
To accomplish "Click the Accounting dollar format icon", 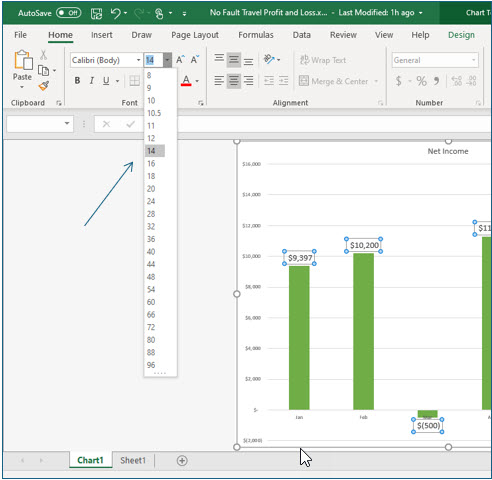I will click(398, 81).
